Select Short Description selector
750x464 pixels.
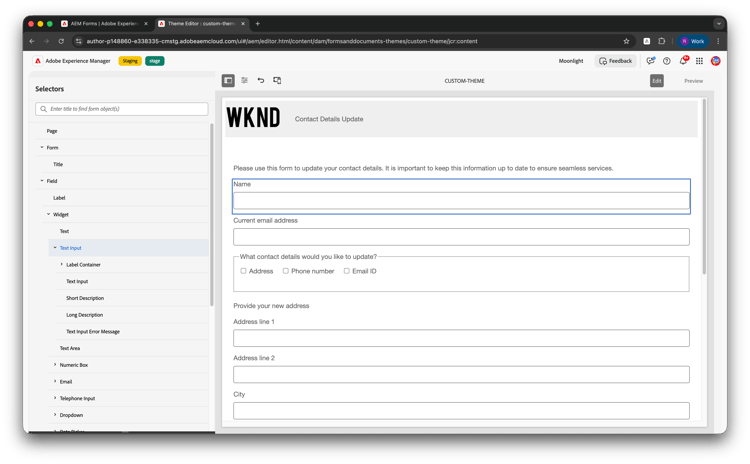click(x=85, y=298)
